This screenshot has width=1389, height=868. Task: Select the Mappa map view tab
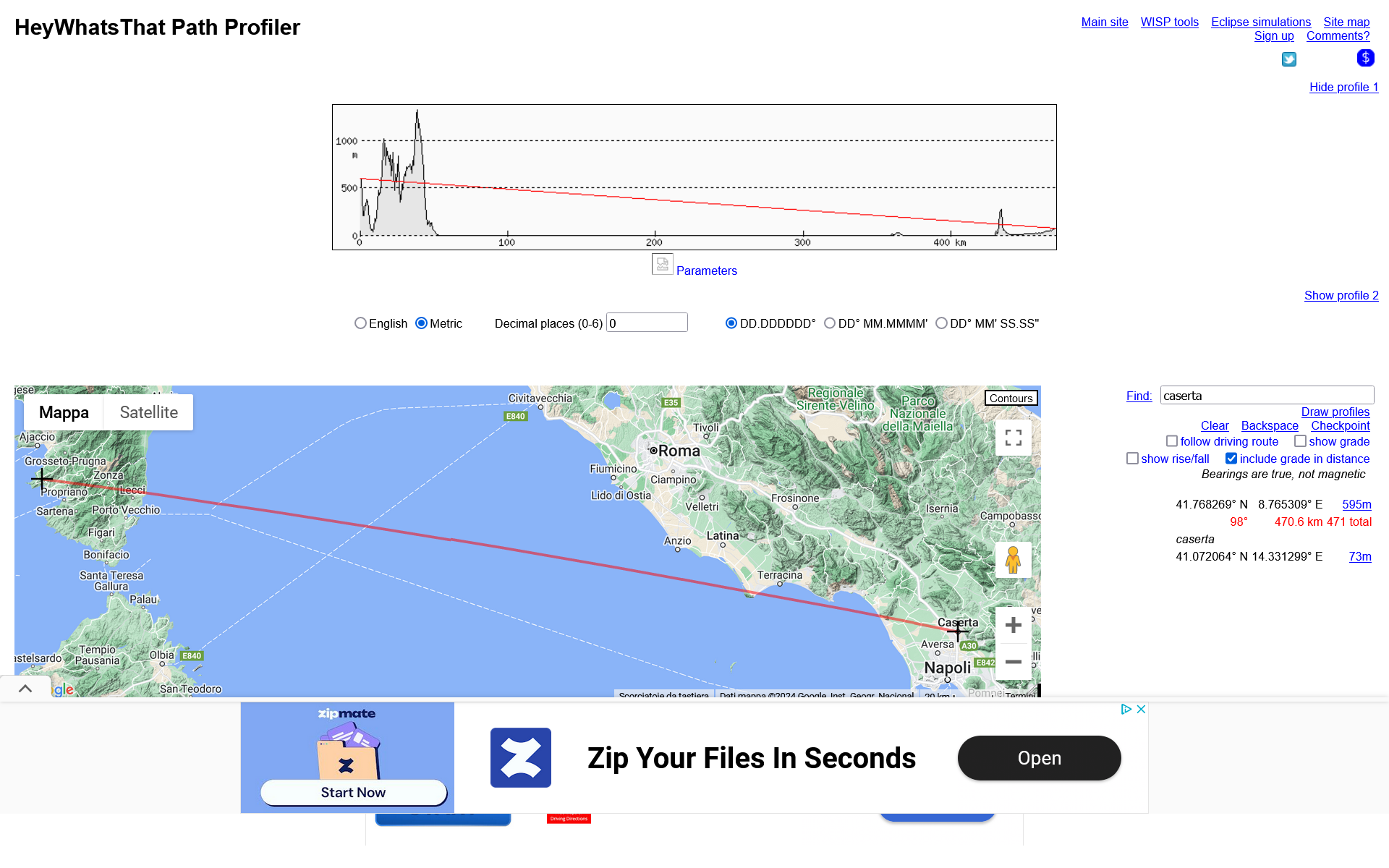pyautogui.click(x=64, y=412)
